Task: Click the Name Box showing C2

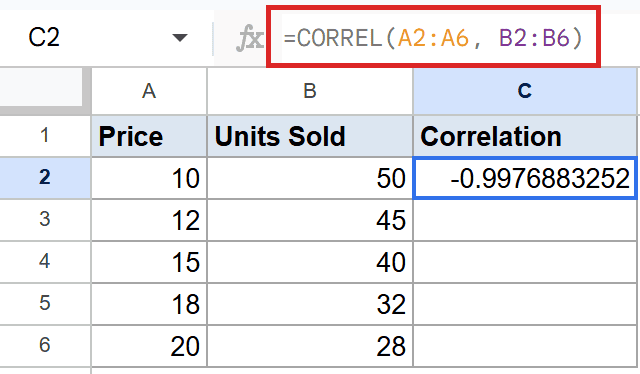Action: [x=106, y=38]
